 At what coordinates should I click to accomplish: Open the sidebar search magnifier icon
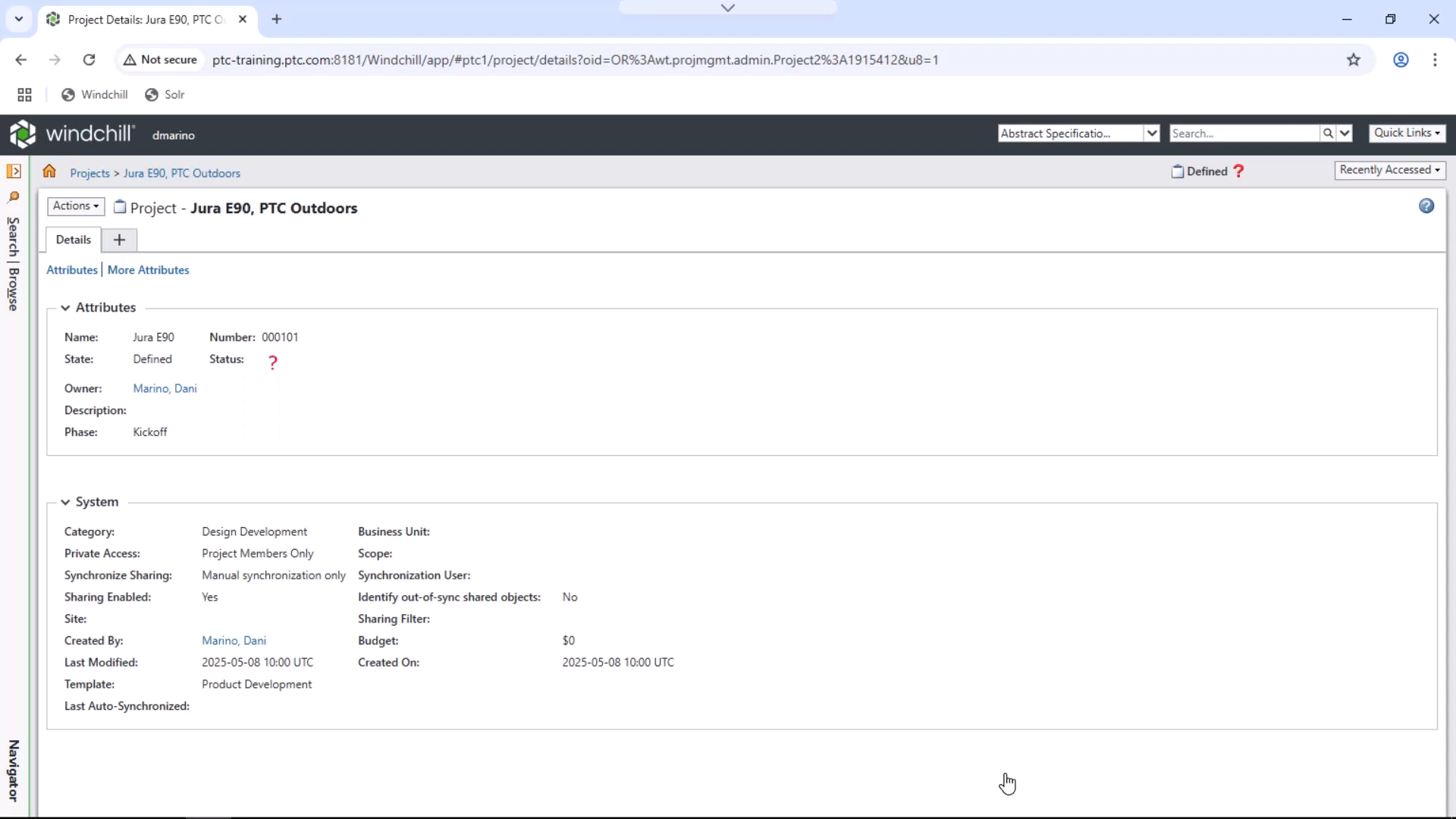click(14, 197)
